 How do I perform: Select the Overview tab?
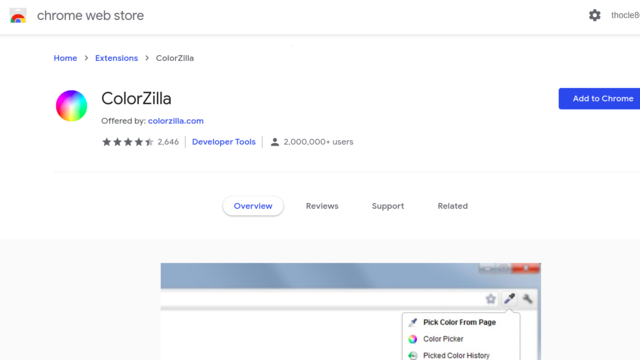[x=253, y=206]
